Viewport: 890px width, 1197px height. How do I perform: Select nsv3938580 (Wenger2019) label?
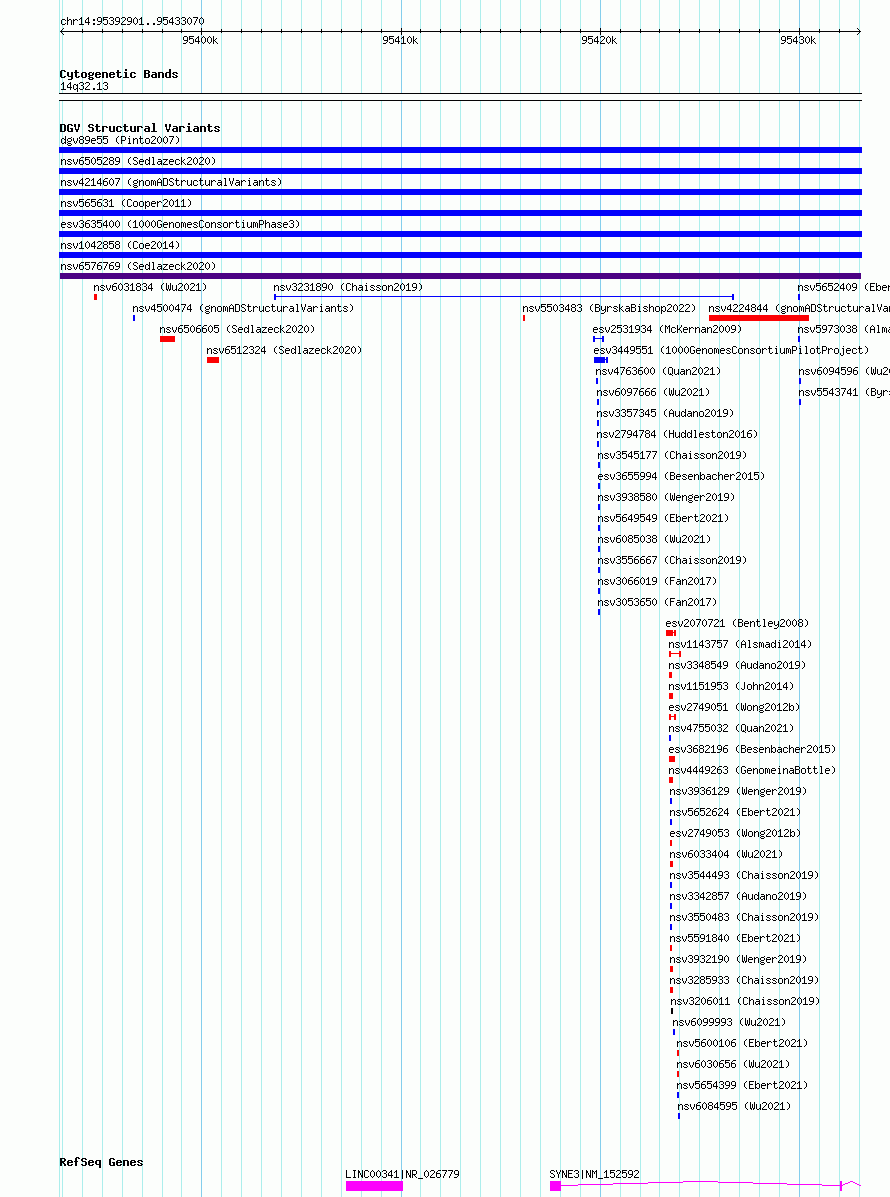[x=666, y=497]
